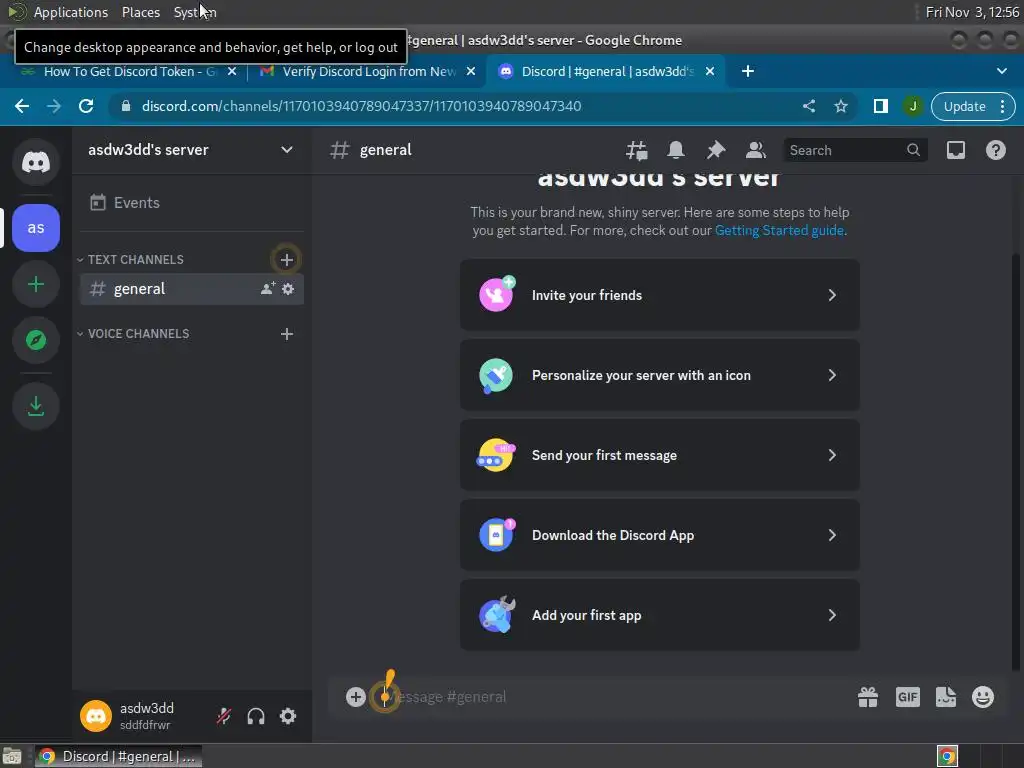Open the gift Nitro icon
The width and height of the screenshot is (1024, 768).
868,697
